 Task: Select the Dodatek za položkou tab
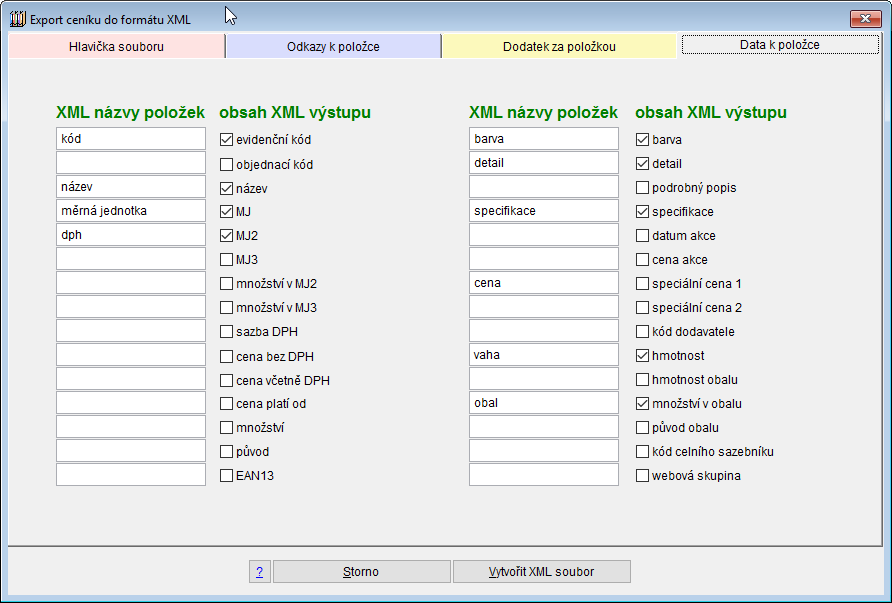click(x=558, y=46)
